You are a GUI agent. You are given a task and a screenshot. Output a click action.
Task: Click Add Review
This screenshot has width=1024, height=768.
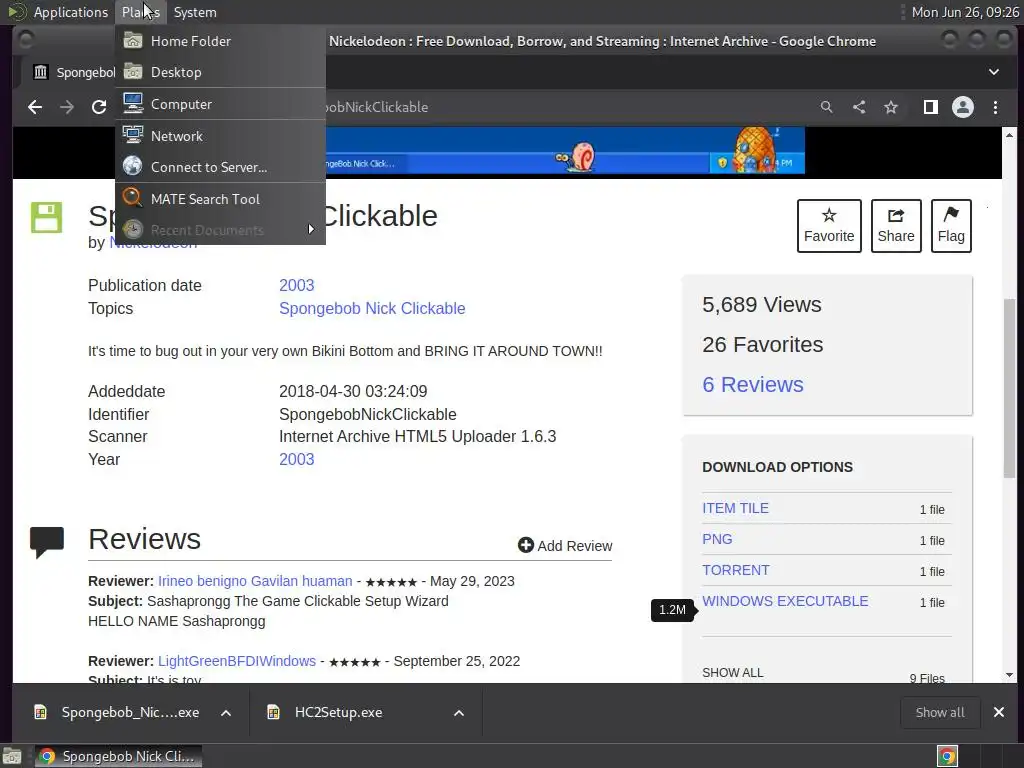(x=565, y=545)
